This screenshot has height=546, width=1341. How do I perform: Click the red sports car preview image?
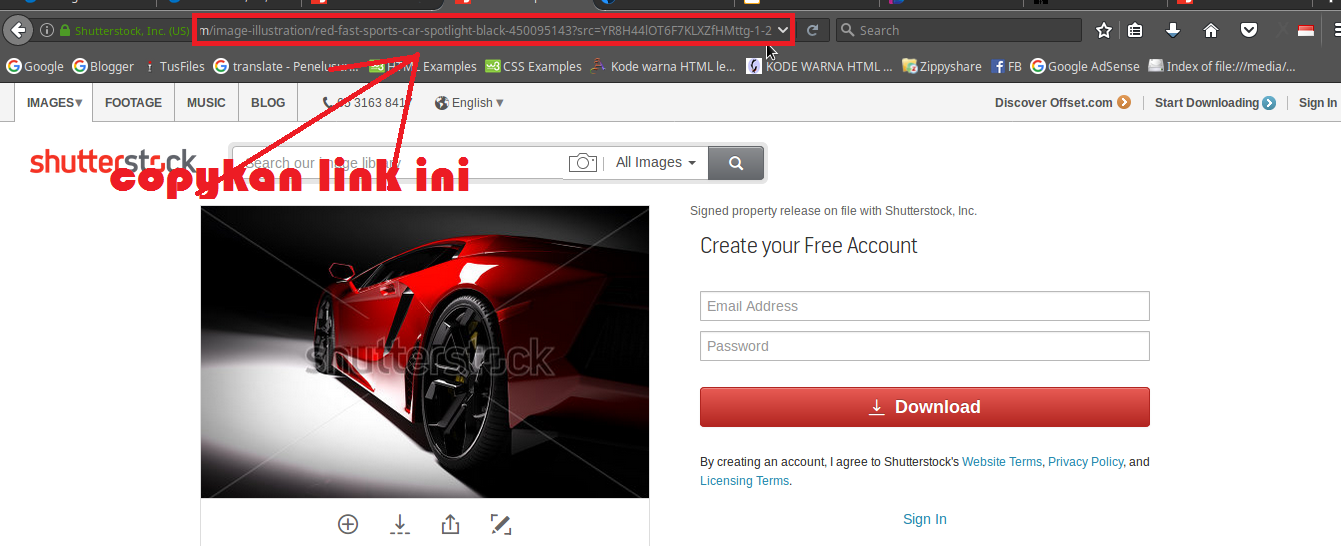point(425,352)
